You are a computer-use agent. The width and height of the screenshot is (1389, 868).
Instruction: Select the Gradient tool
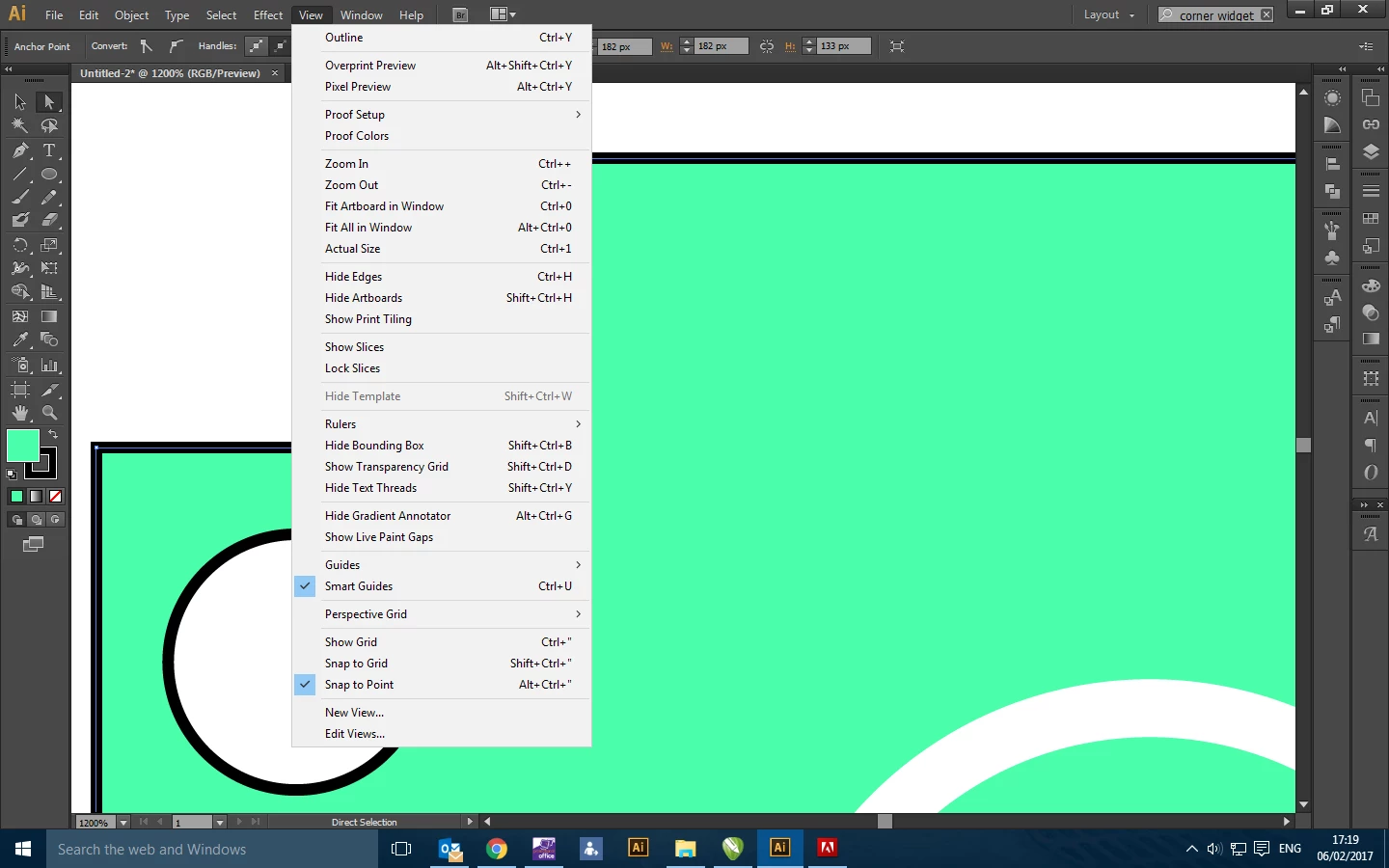click(49, 316)
